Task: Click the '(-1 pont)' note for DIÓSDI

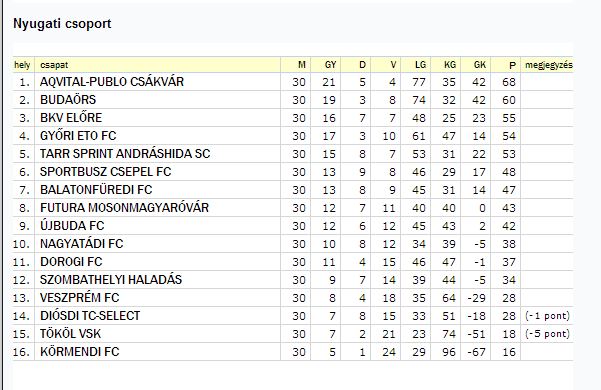Action: click(547, 316)
